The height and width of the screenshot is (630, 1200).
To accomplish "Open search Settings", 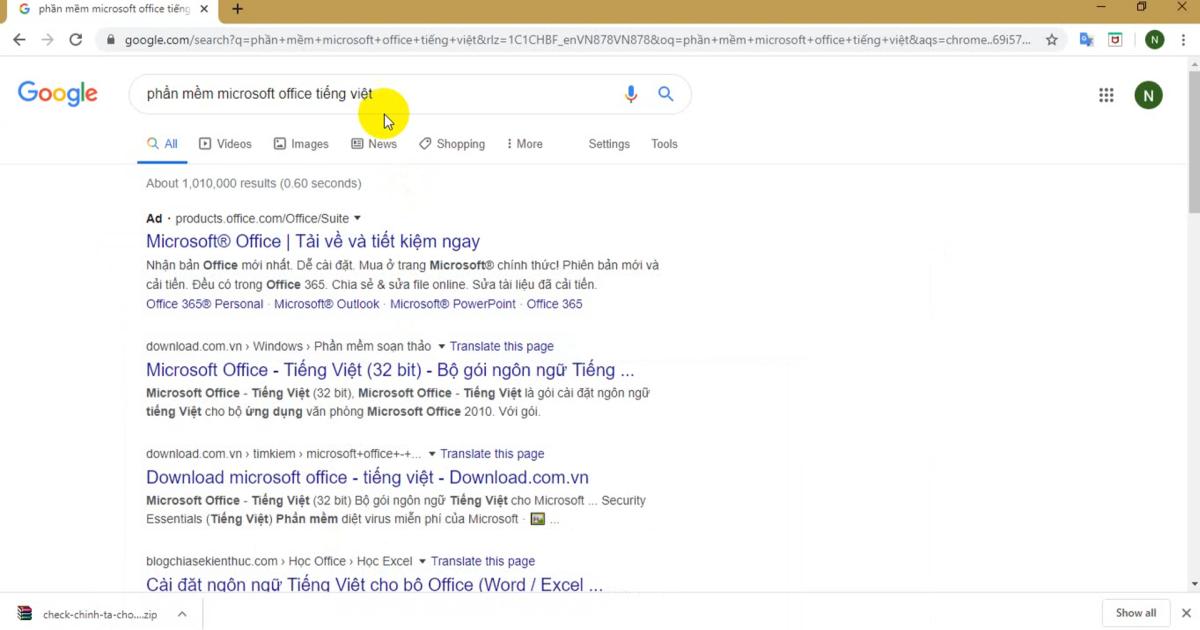I will click(609, 144).
